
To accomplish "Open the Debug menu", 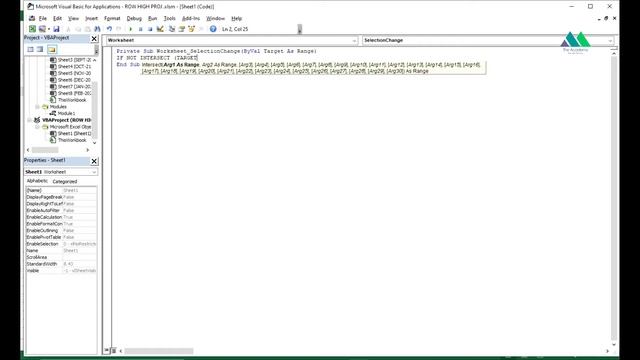I will 134,18.
